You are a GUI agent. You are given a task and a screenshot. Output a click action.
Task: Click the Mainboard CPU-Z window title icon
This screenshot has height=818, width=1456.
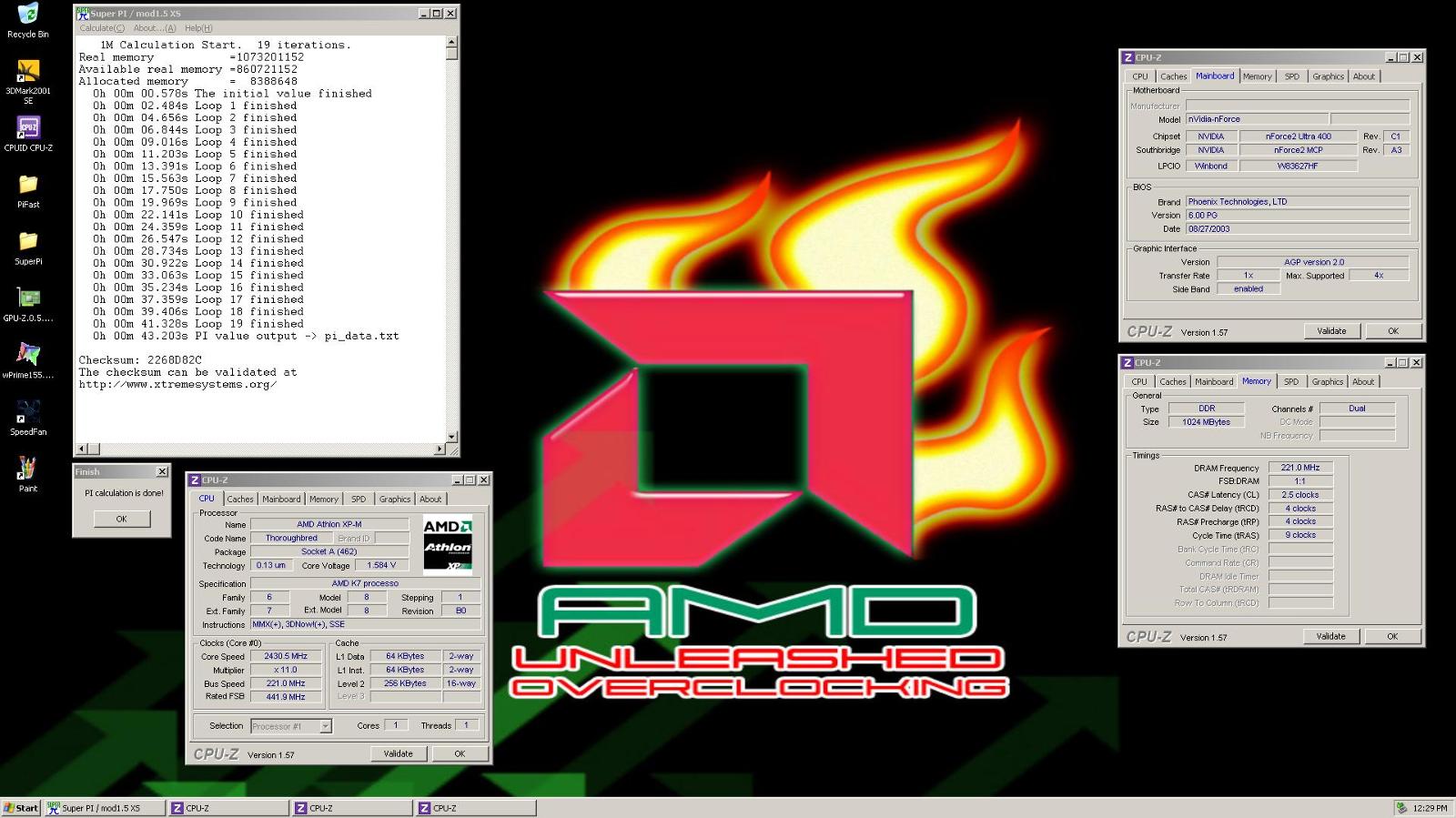click(x=1128, y=57)
